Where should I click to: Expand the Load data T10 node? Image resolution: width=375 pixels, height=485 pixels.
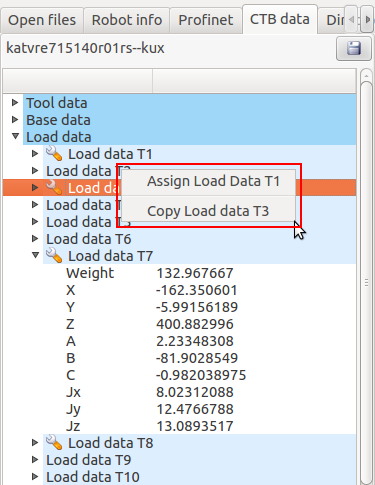(x=35, y=476)
